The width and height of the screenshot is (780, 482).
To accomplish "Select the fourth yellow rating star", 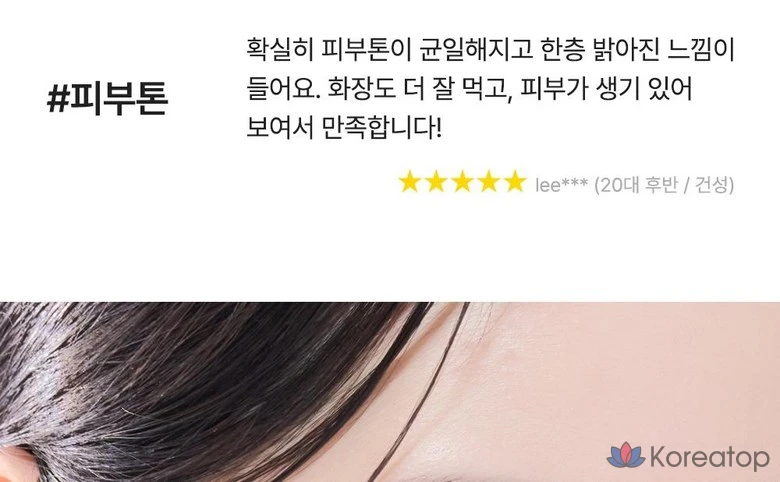I will tap(489, 182).
